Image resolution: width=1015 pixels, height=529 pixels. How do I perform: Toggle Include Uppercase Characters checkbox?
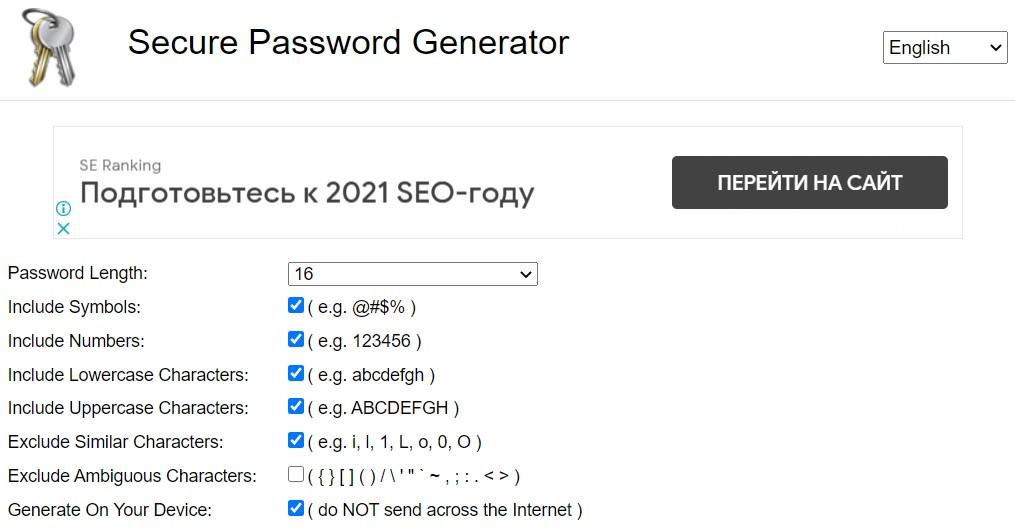tap(296, 407)
